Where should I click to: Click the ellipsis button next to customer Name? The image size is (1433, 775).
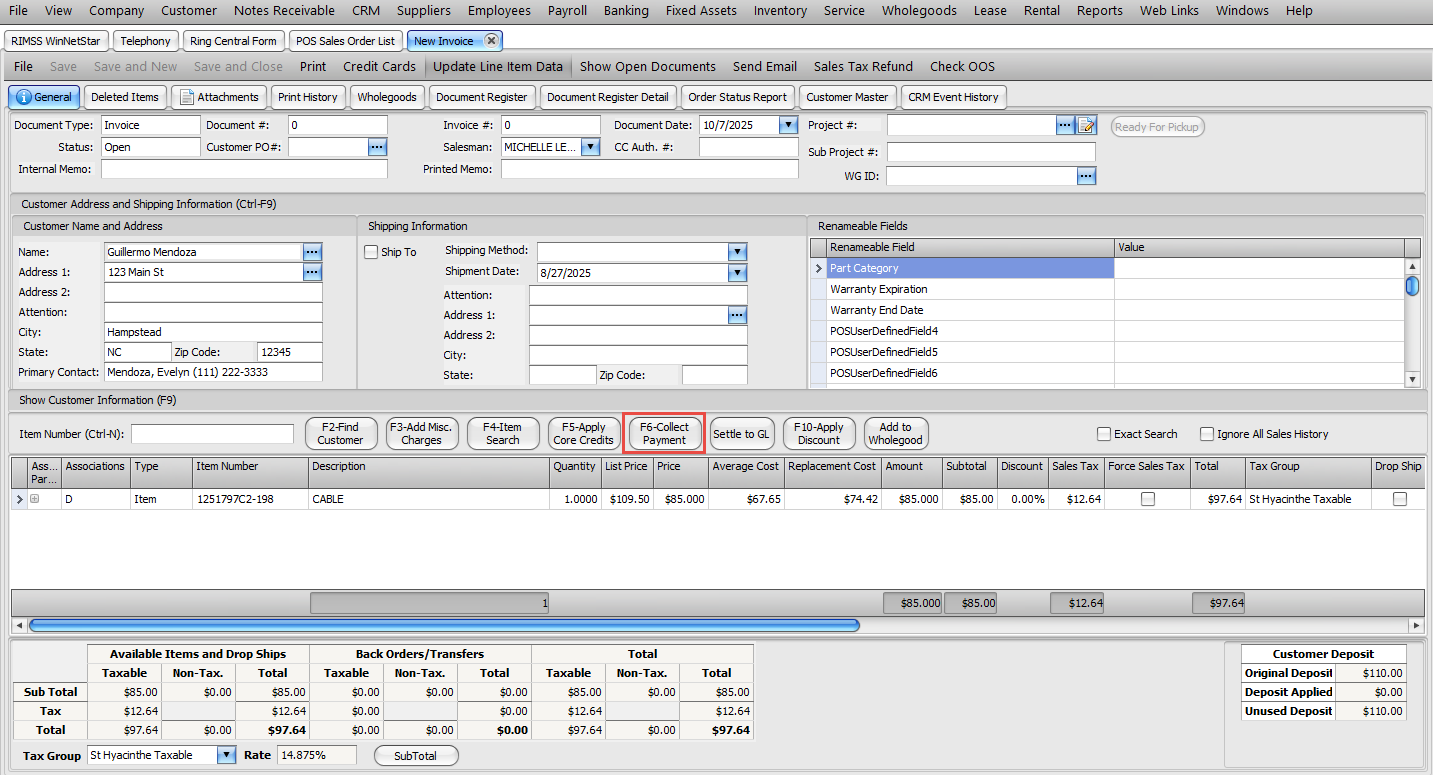point(312,252)
